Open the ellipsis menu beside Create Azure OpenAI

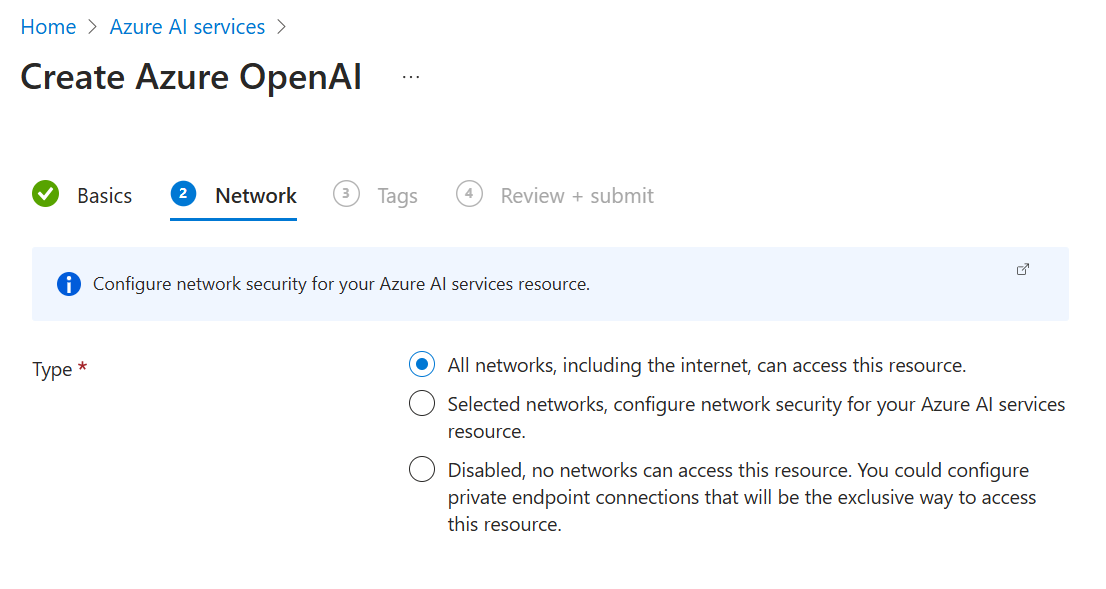[x=411, y=77]
